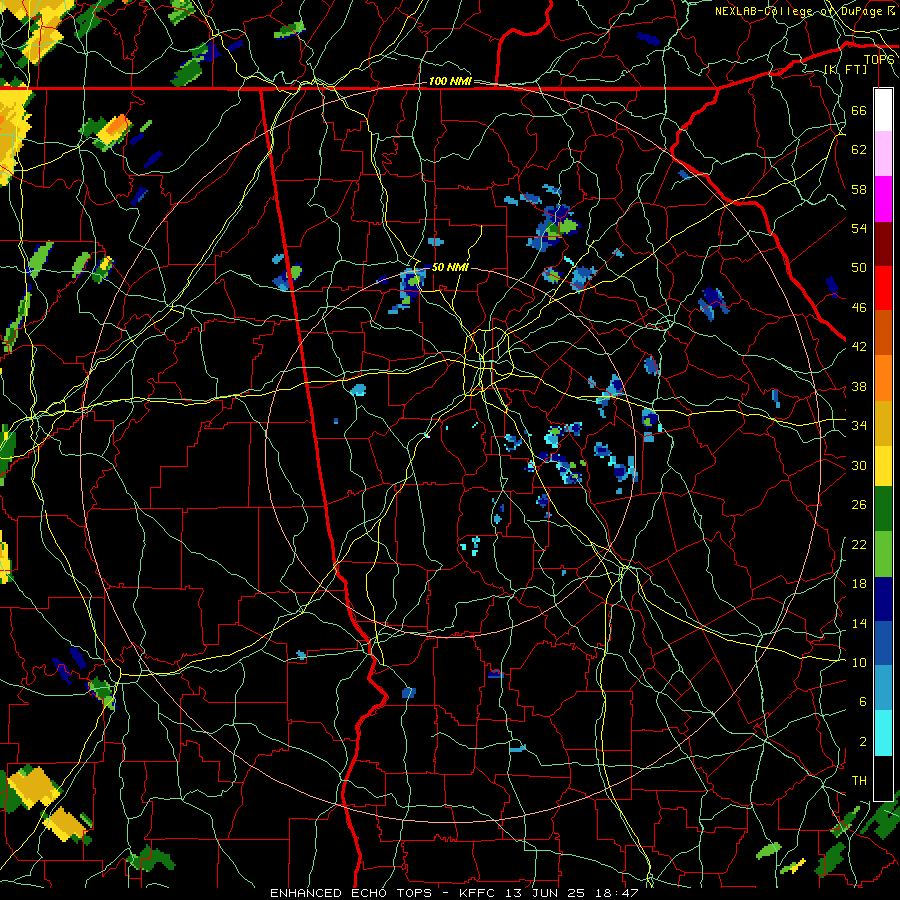Click the '54' legend value
The image size is (900, 900).
click(x=859, y=228)
